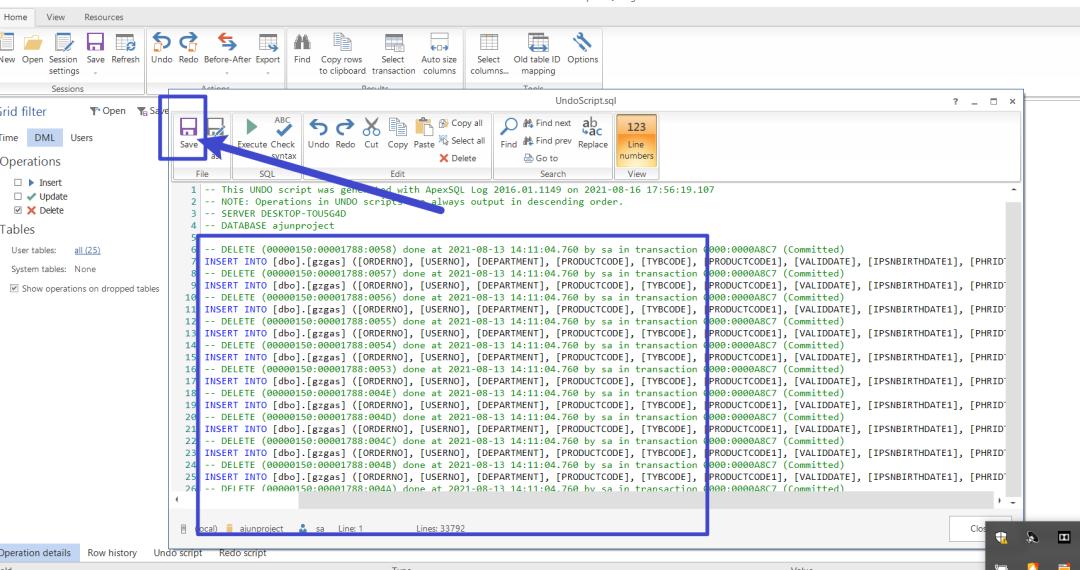Select the DML filter tab

(45, 138)
